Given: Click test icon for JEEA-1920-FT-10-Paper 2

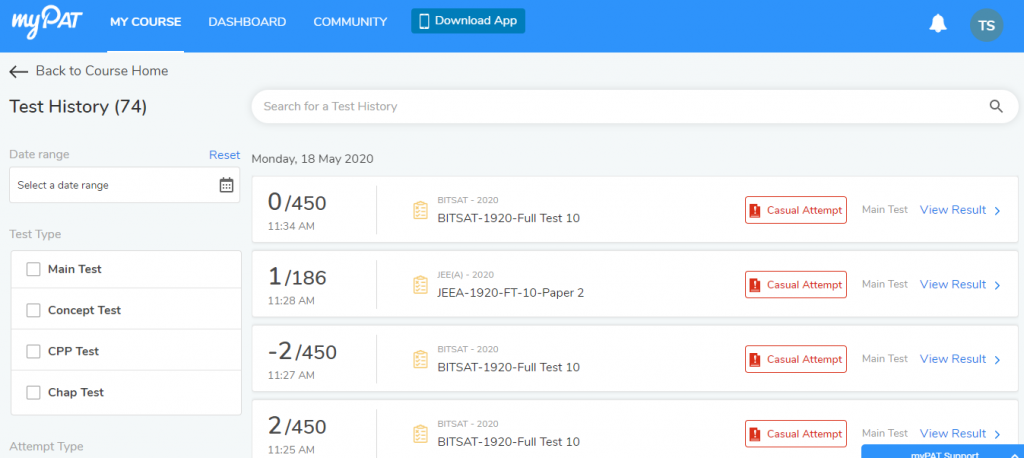Looking at the screenshot, I should 421,285.
